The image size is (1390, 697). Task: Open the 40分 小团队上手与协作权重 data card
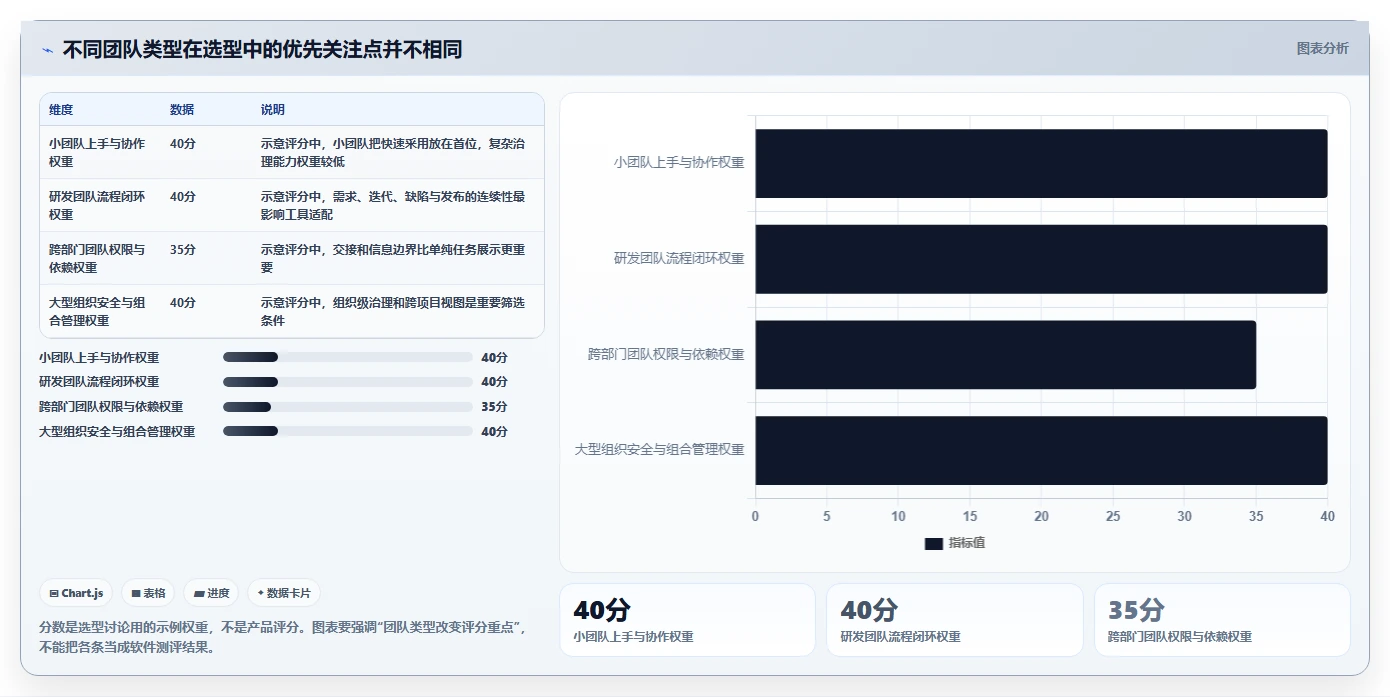point(687,620)
